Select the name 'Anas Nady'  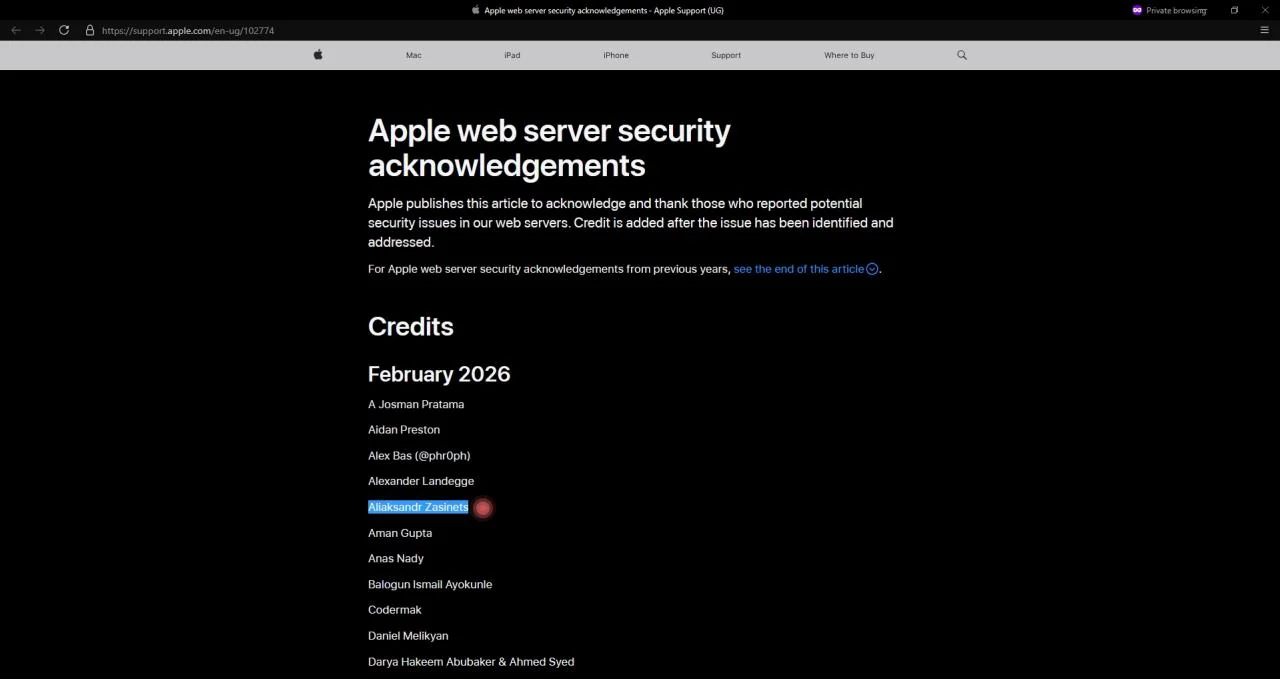396,558
